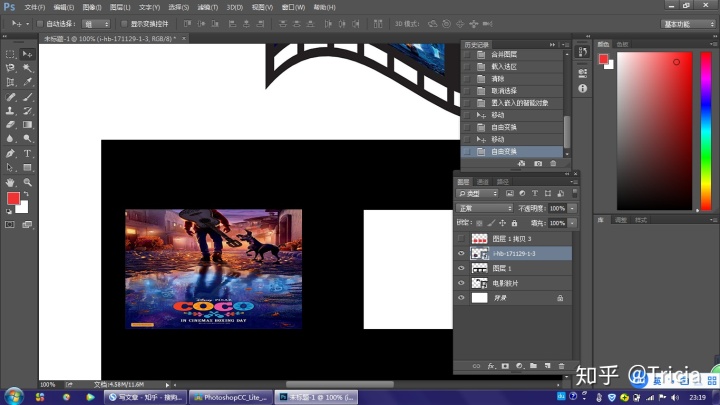Open the 图像(I) menu
Viewport: 720px width, 405px height.
[x=92, y=7]
